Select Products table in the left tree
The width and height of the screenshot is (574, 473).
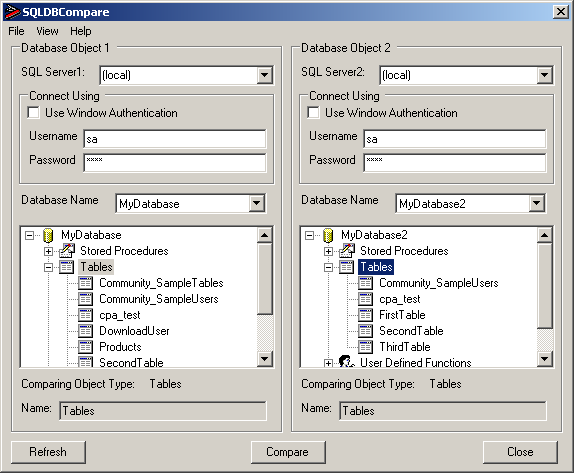120,347
